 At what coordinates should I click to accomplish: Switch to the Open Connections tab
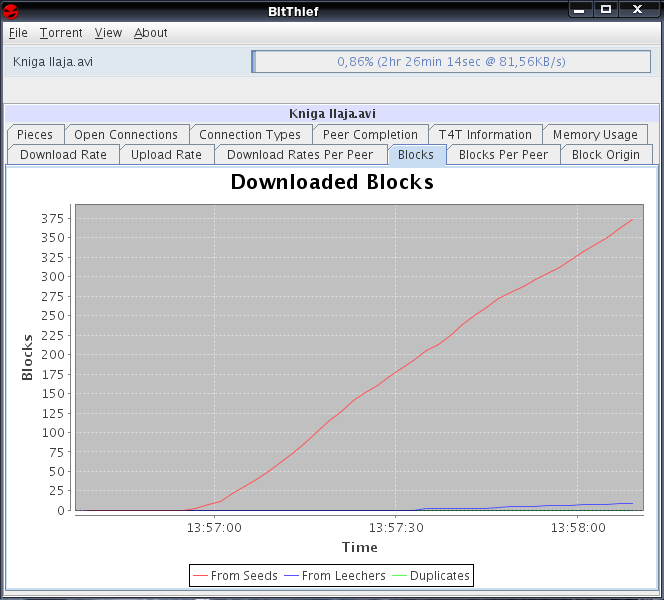126,135
